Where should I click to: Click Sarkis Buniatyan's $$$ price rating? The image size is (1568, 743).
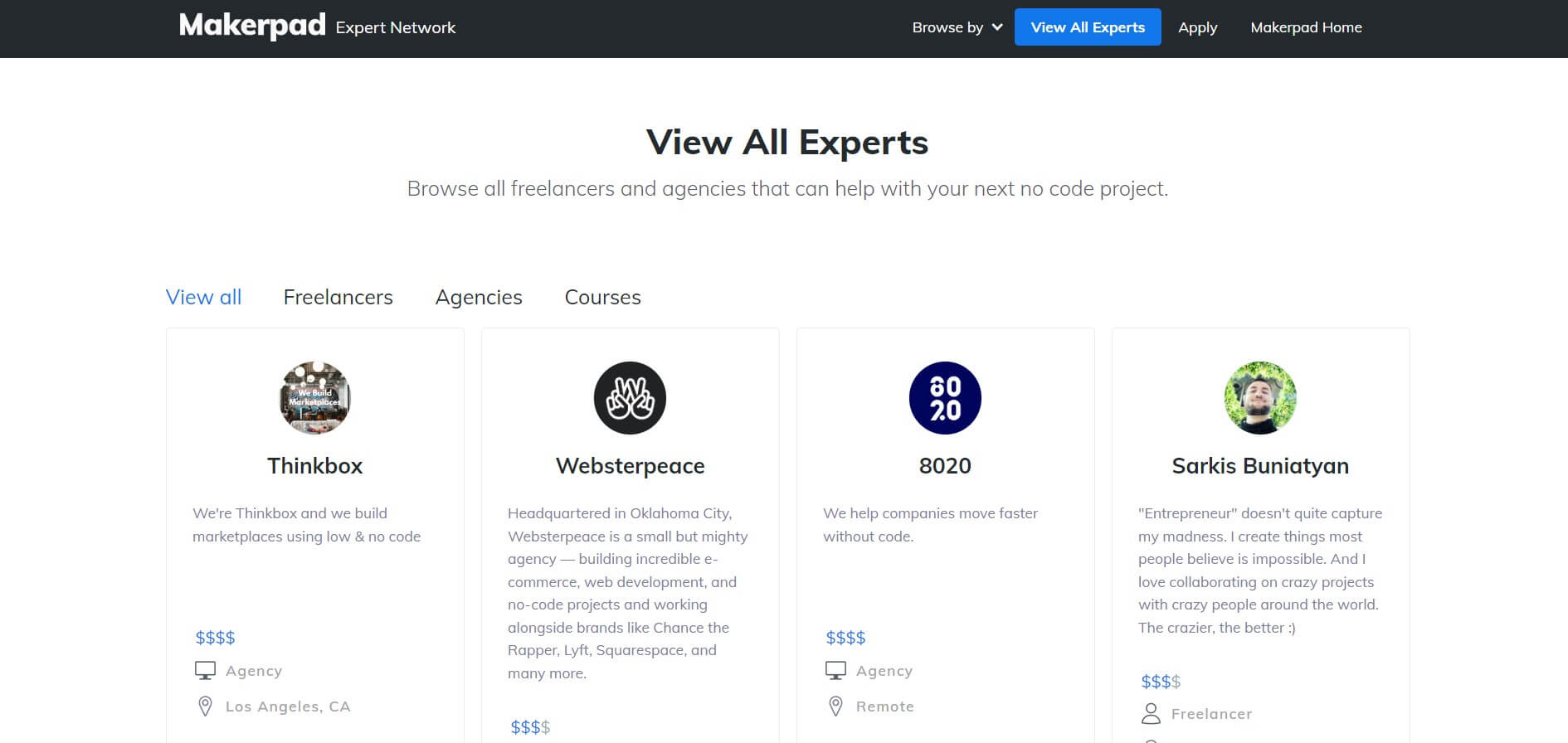coord(1161,682)
